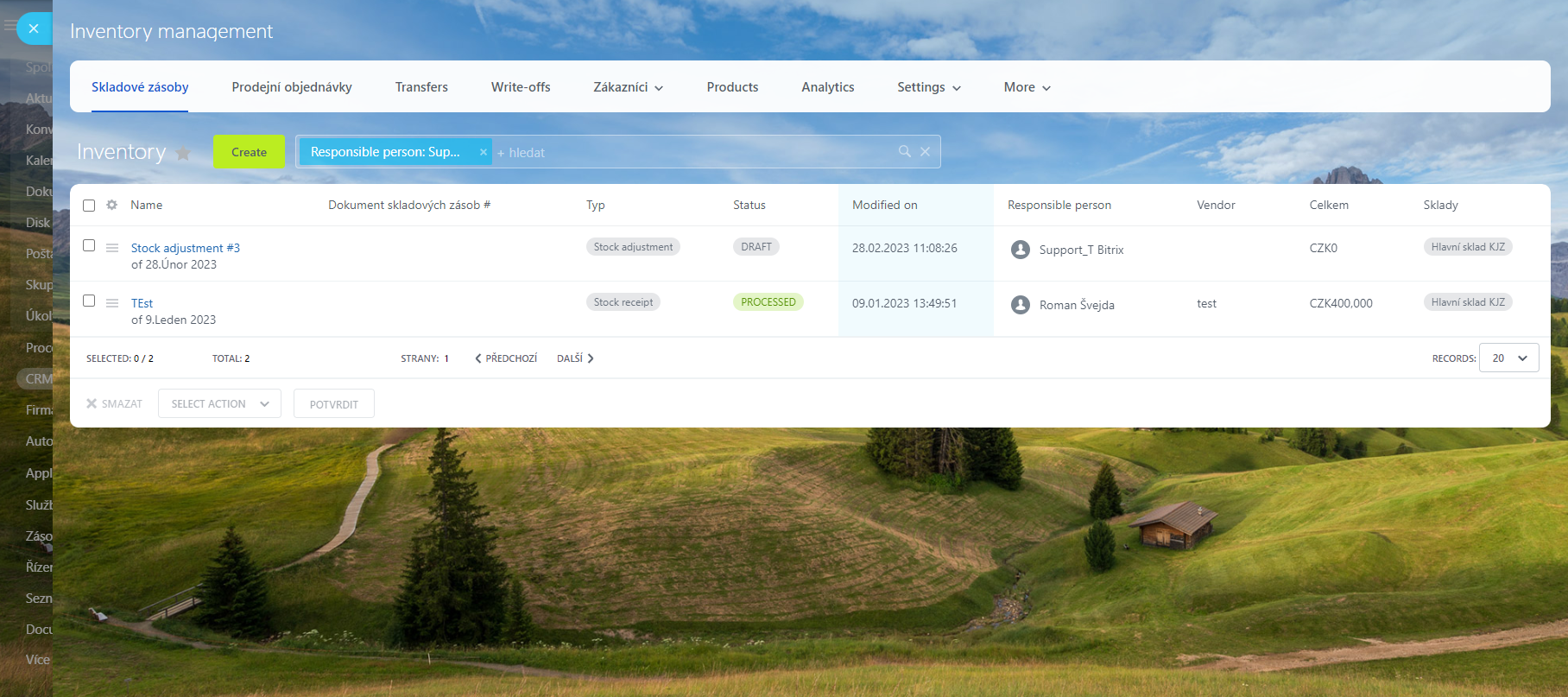This screenshot has width=1568, height=697.
Task: Open row menu for Stock adjustment #3
Action: coord(112,248)
